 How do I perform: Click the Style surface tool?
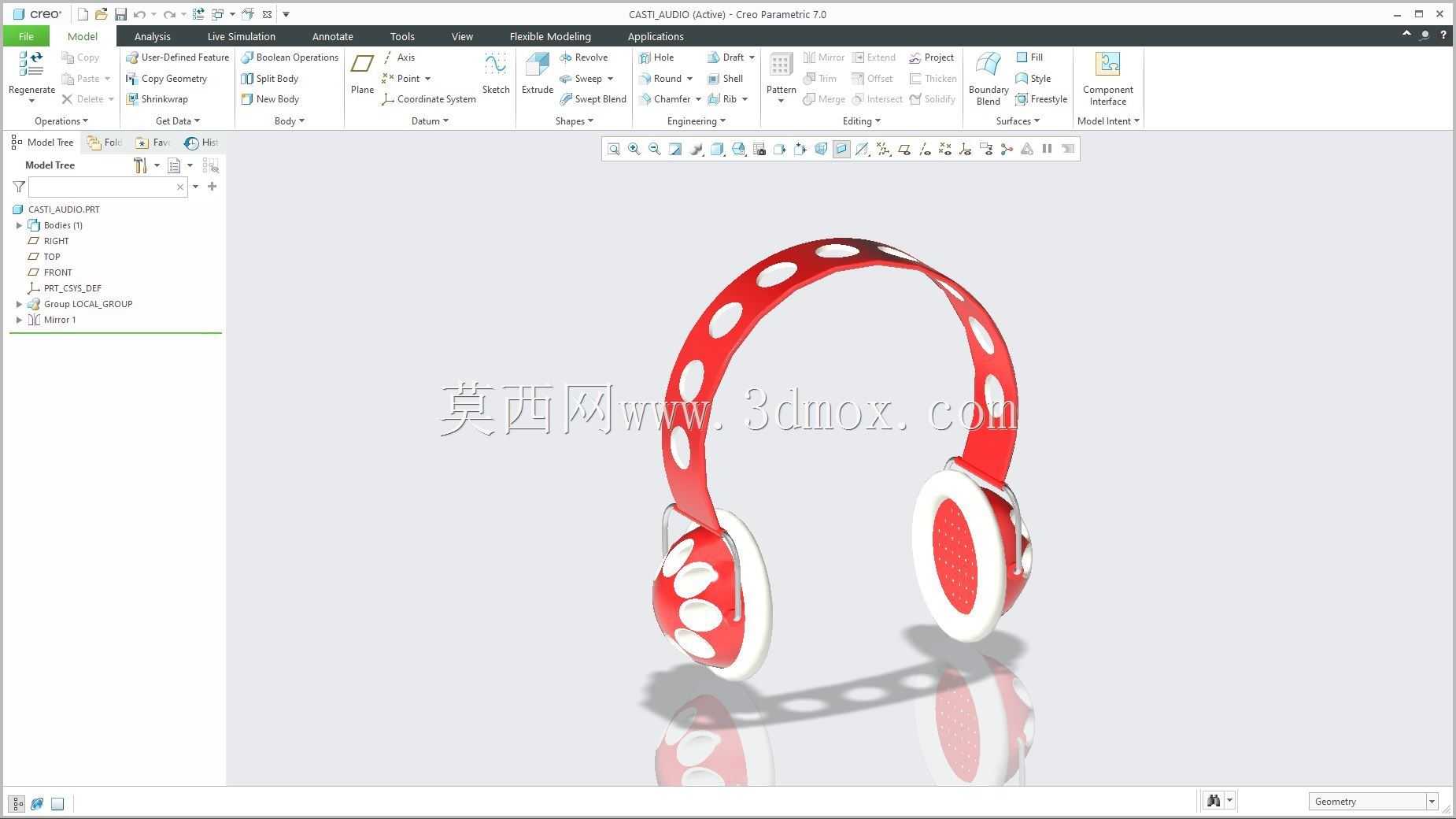pyautogui.click(x=1033, y=79)
